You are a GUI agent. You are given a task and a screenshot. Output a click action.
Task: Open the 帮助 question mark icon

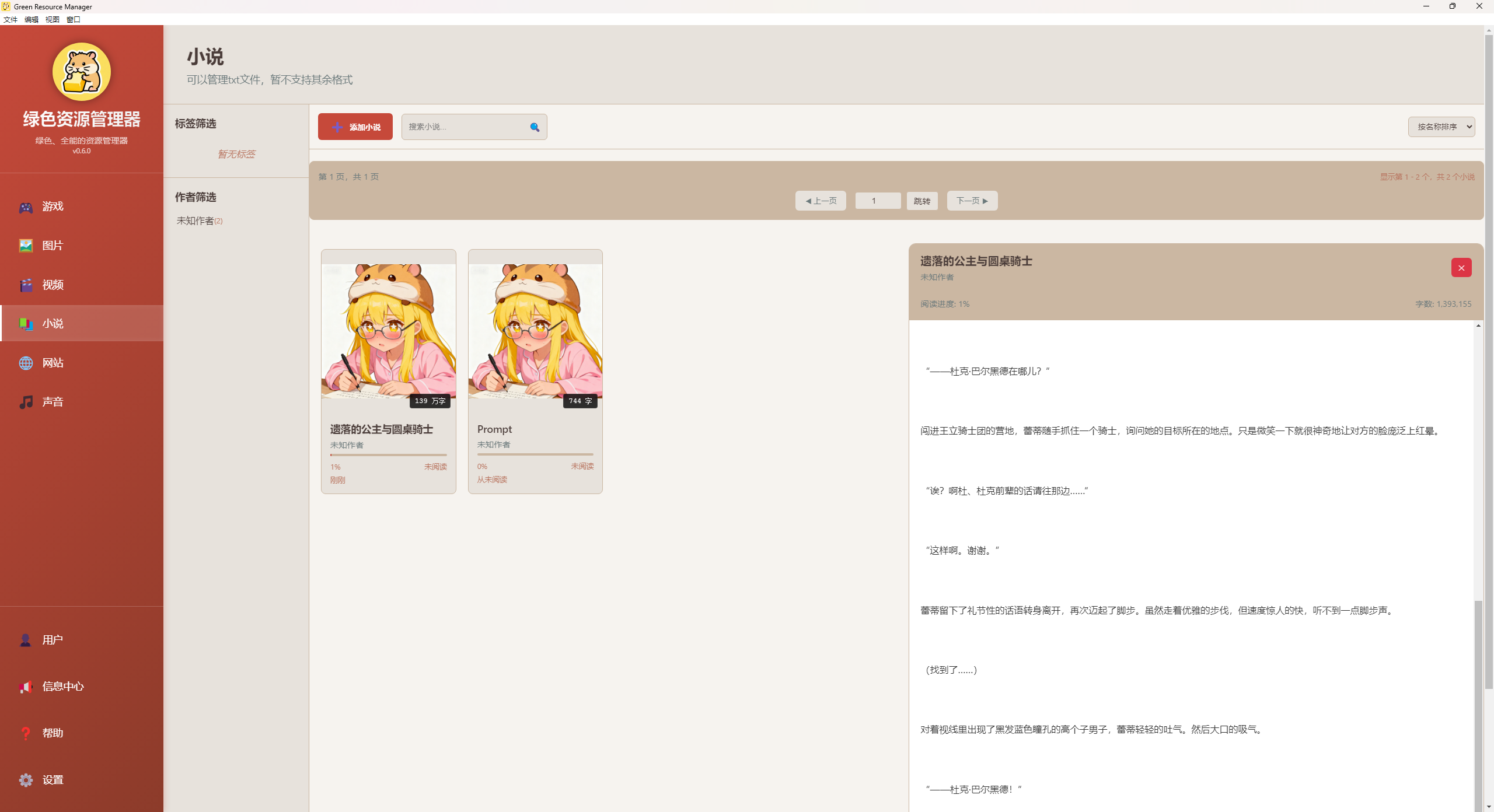(26, 733)
